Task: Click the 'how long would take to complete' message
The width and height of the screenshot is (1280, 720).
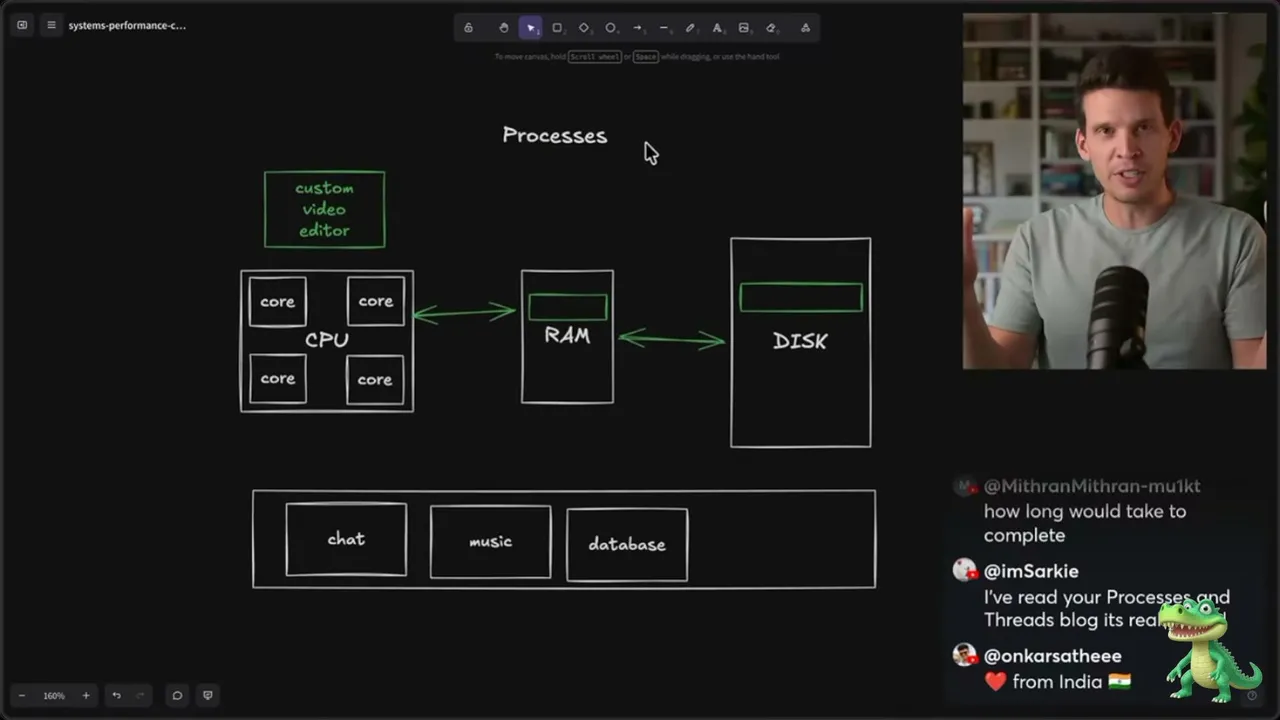Action: coord(1085,523)
